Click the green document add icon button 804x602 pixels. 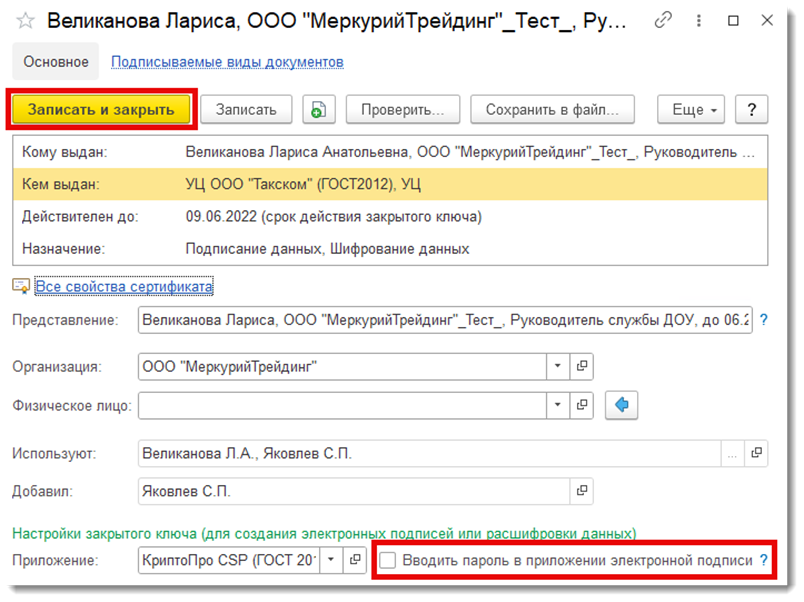coord(318,110)
